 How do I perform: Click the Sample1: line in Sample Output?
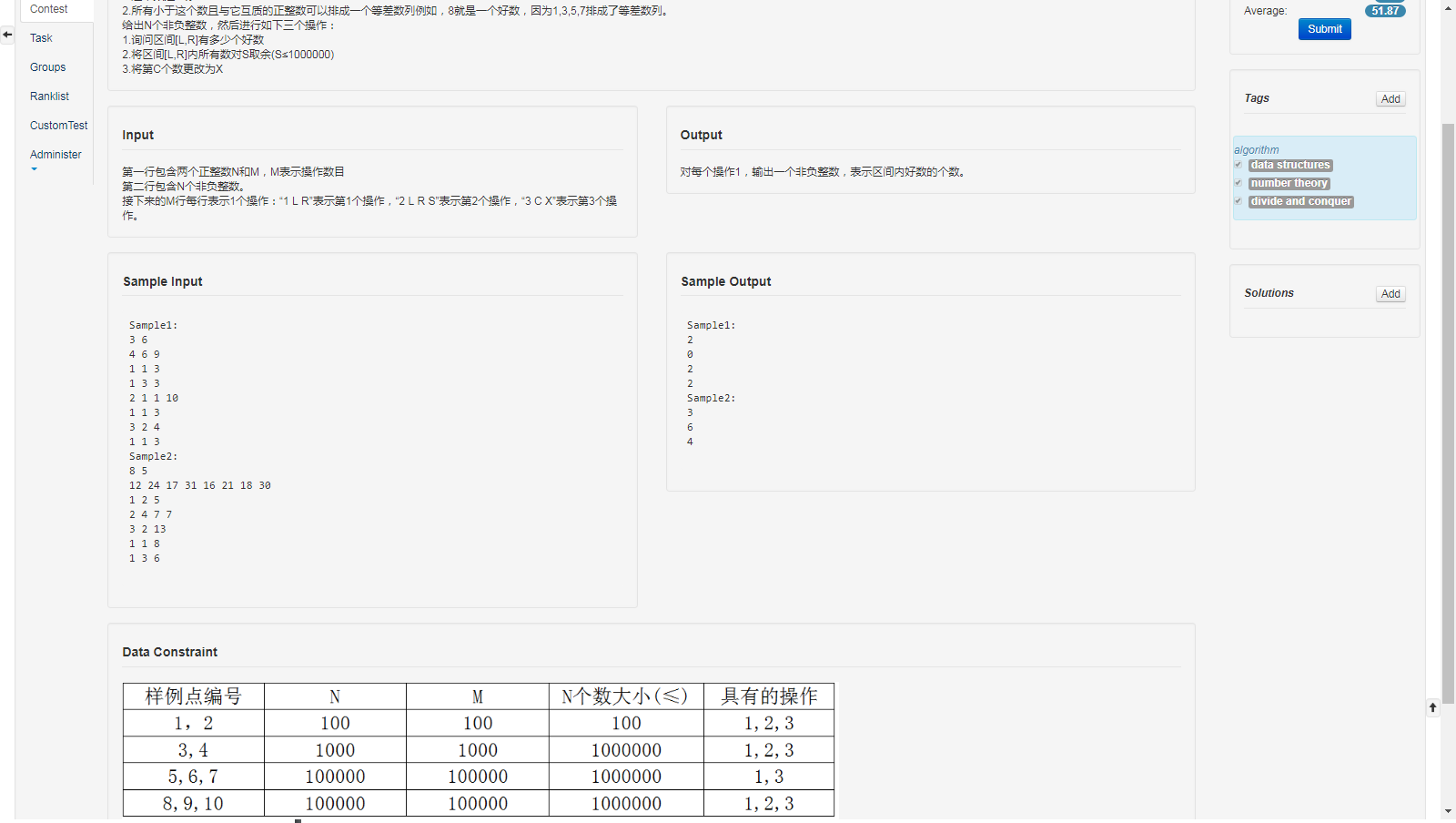pos(711,325)
